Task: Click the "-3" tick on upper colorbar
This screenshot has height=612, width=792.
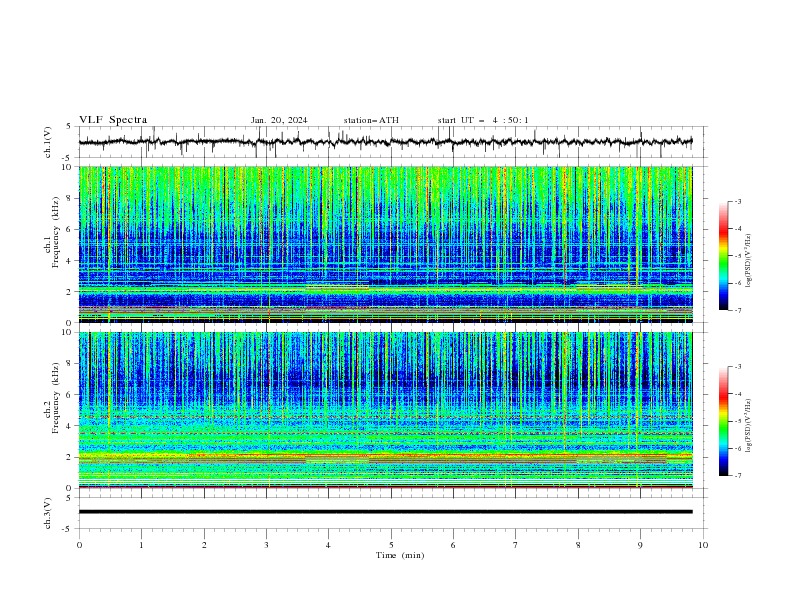Action: pos(738,201)
